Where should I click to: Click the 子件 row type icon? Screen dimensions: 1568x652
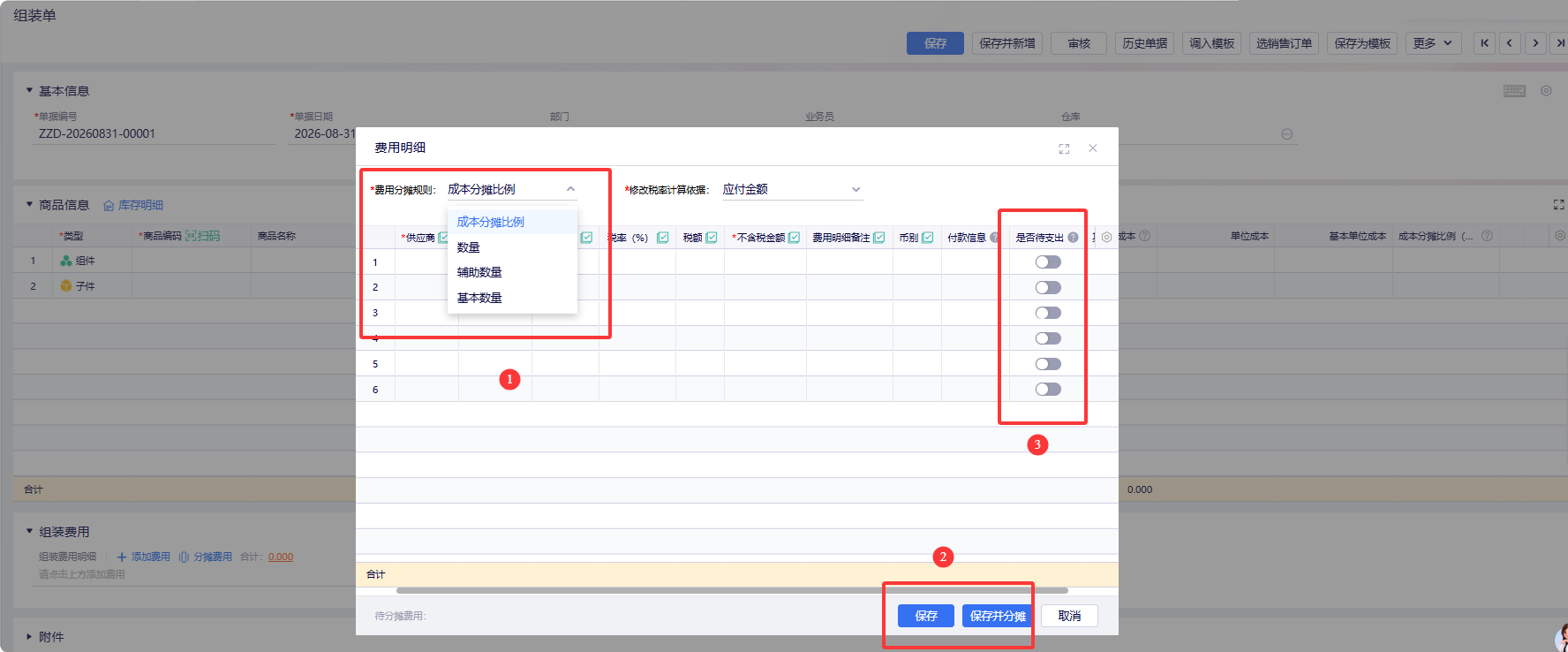(x=66, y=286)
